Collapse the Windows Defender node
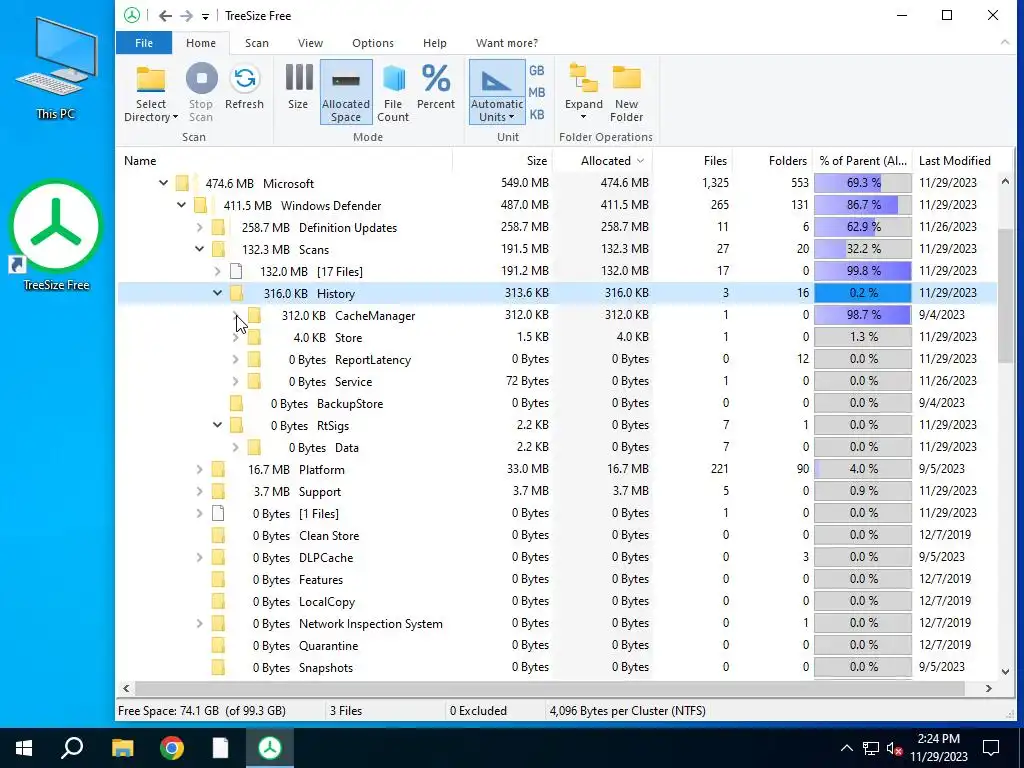Screen dimensions: 1024x768 pyautogui.click(x=181, y=205)
